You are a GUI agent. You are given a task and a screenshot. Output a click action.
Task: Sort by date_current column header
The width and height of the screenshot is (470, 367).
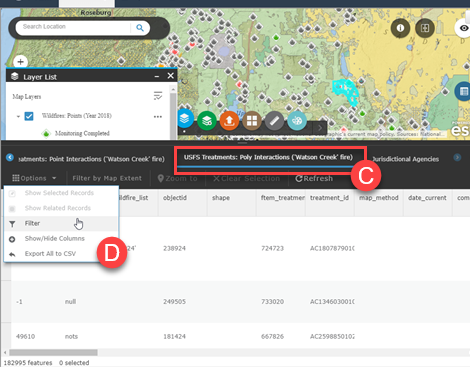coord(428,203)
